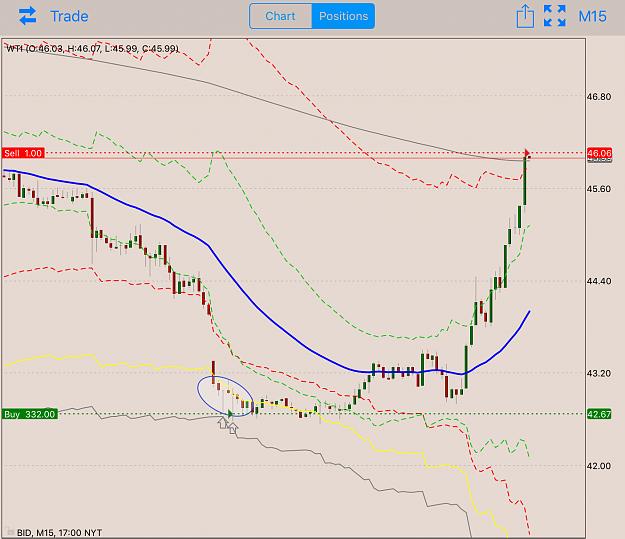
Task: Click the 42.67 green price tag
Action: pos(599,414)
